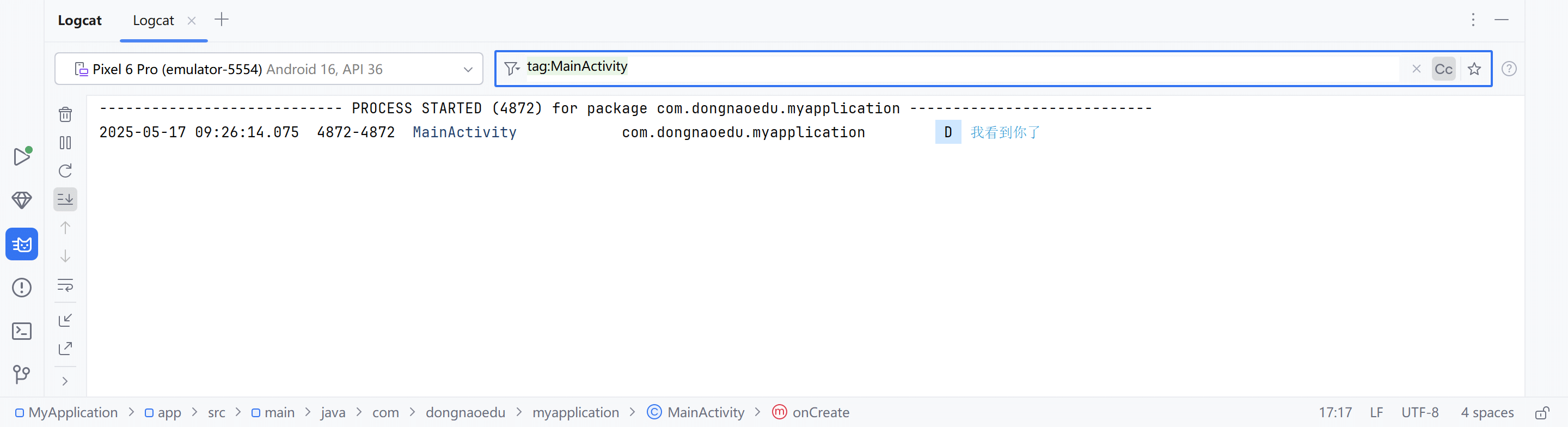
Task: Expand the Pixel 6 Pro device dropdown
Action: (468, 69)
